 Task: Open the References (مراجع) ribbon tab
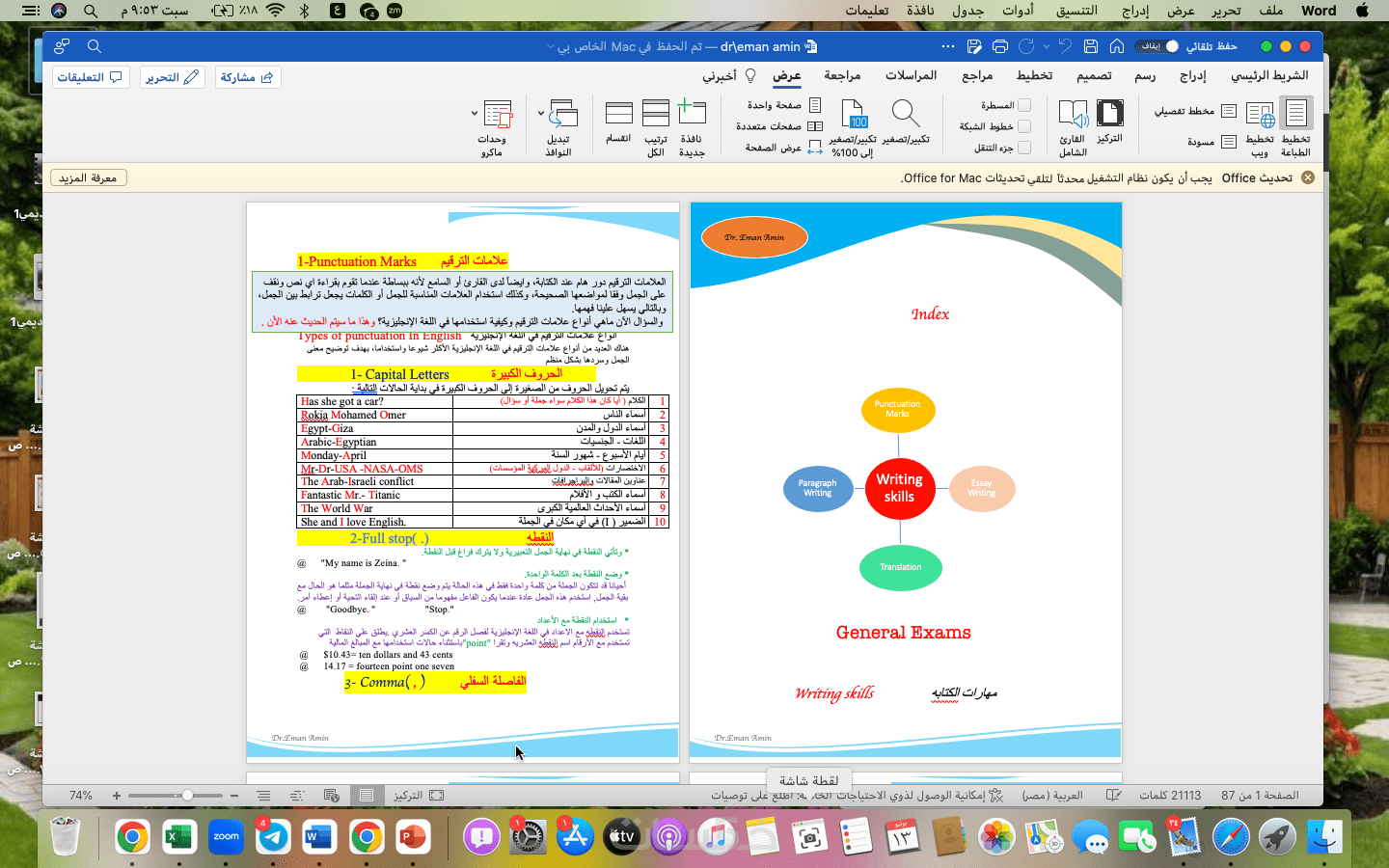point(977,75)
